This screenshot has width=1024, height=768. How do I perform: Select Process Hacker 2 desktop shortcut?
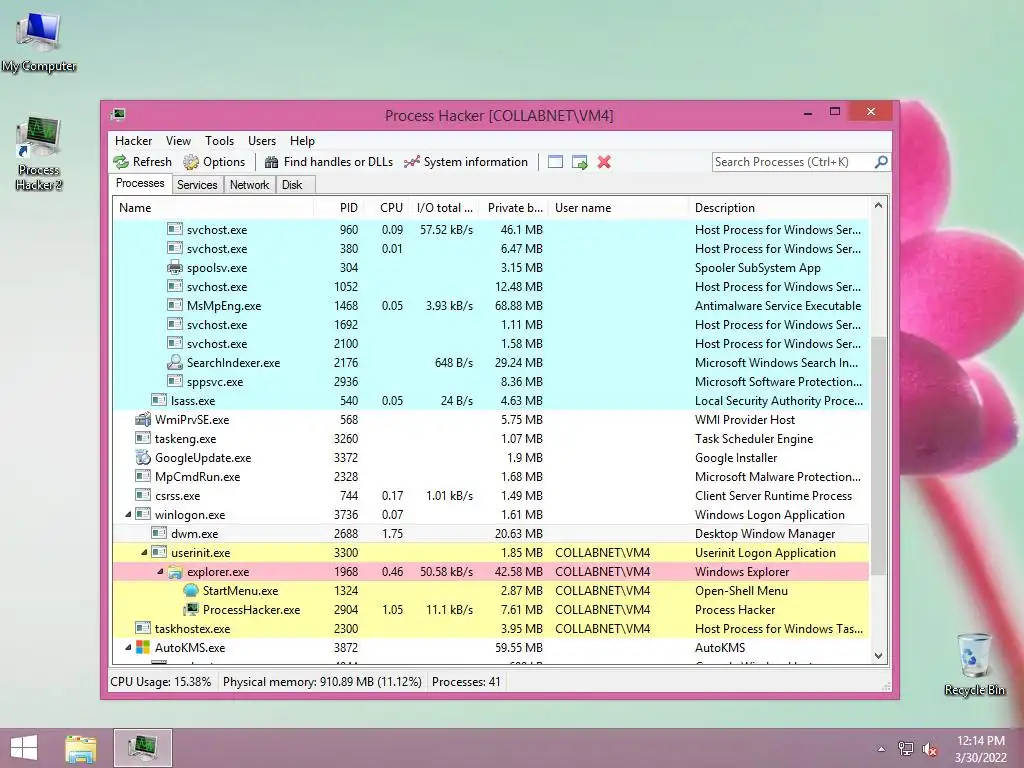click(39, 154)
